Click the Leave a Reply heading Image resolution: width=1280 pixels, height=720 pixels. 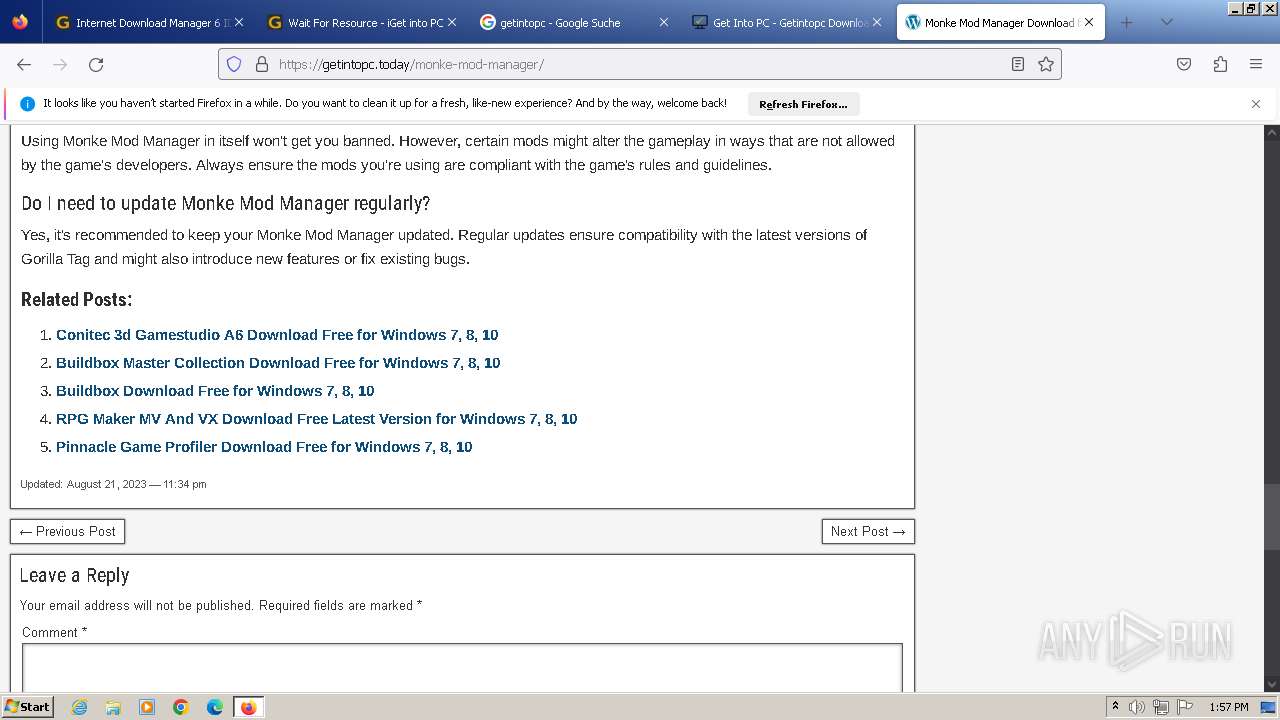pyautogui.click(x=74, y=575)
